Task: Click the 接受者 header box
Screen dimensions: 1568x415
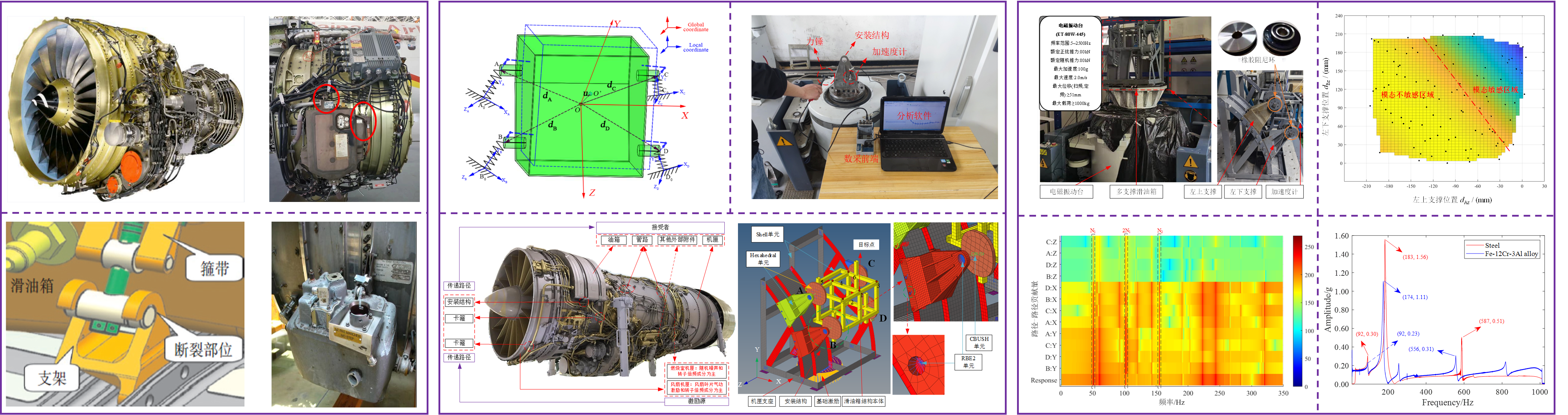Action: (660, 228)
